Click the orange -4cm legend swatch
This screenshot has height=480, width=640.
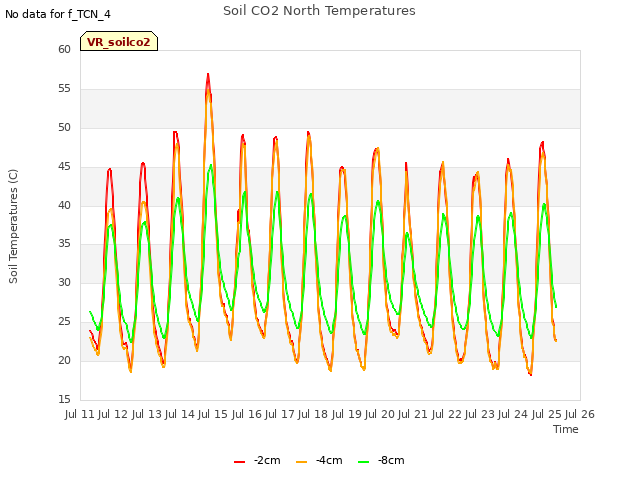[301, 461]
